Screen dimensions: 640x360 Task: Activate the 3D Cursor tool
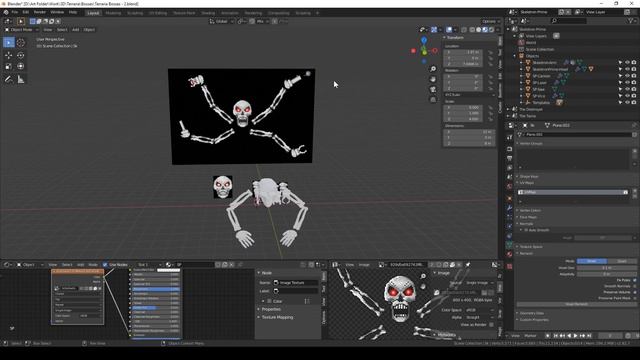tap(21, 42)
